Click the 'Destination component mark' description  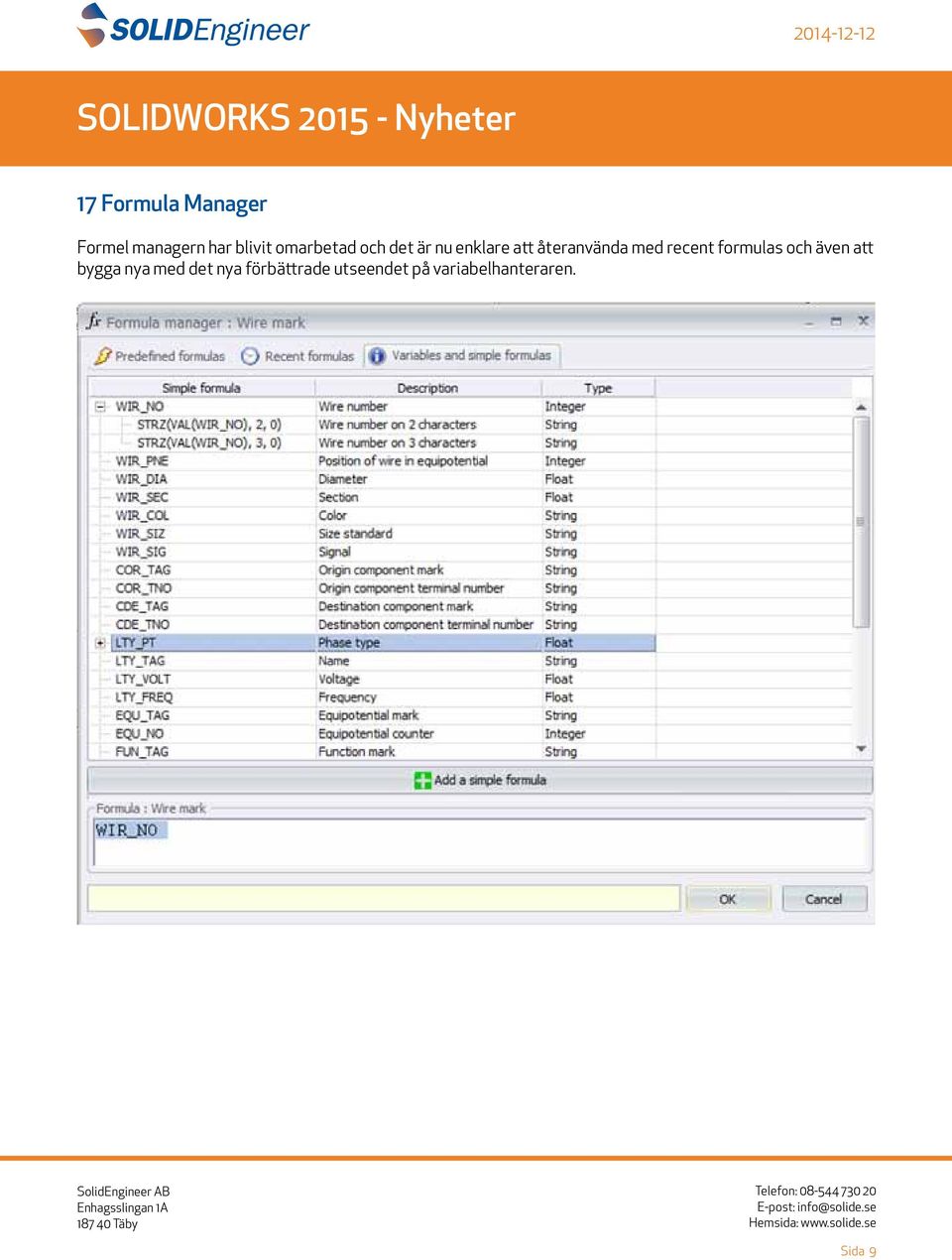(395, 606)
